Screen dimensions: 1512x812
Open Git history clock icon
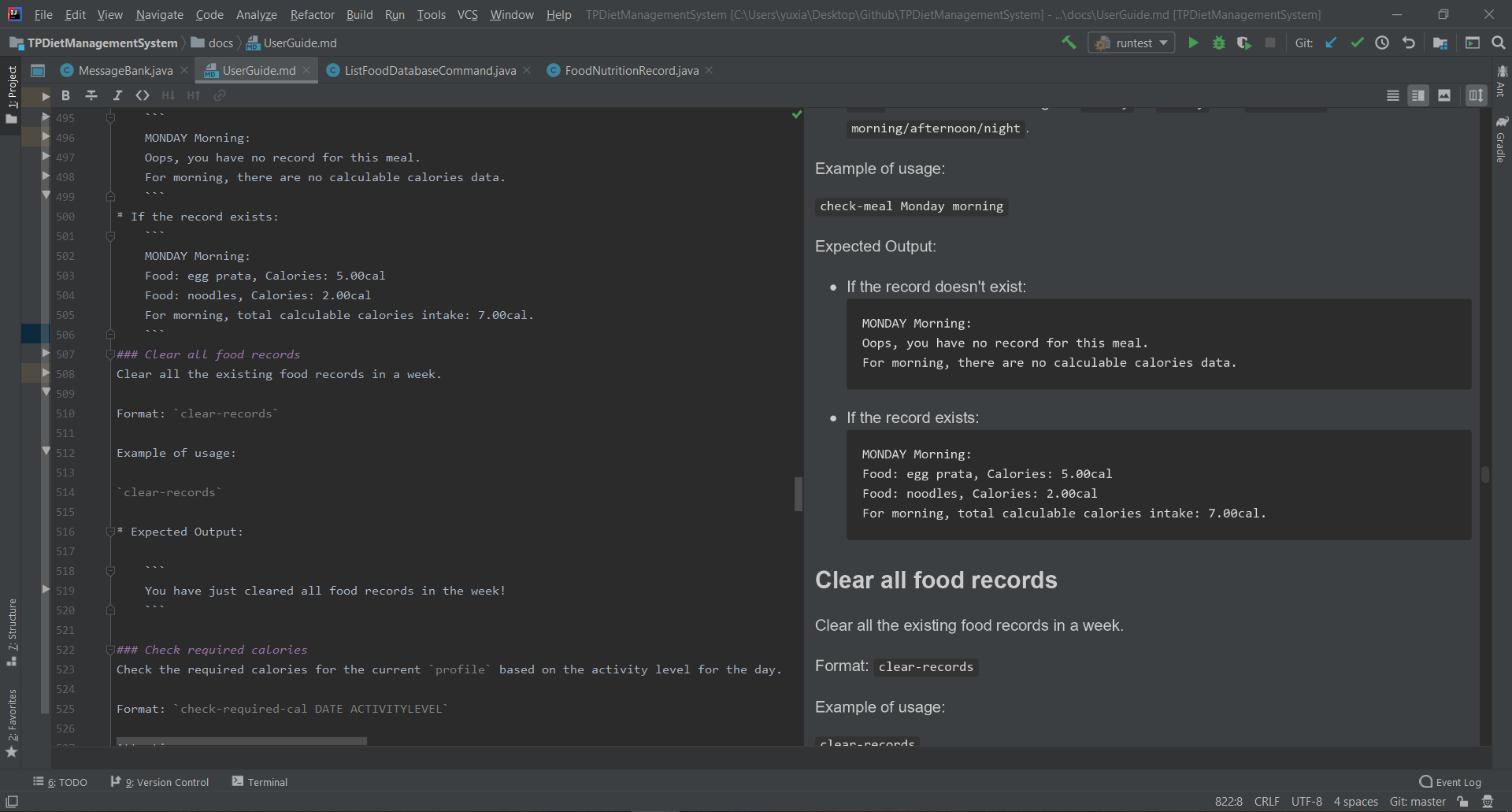[1382, 43]
